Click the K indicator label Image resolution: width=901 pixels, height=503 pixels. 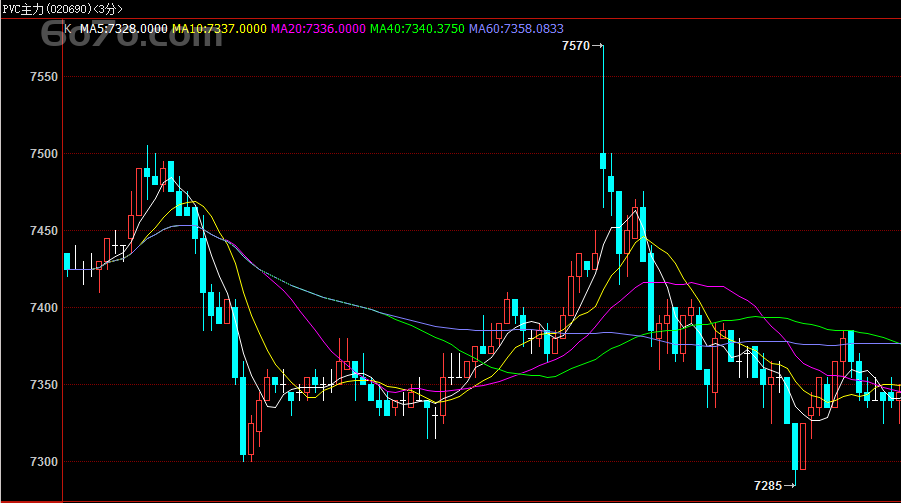point(68,29)
